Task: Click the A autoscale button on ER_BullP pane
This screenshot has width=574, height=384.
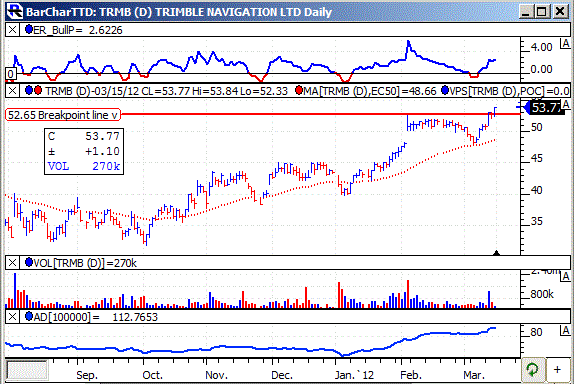Action: tap(565, 45)
